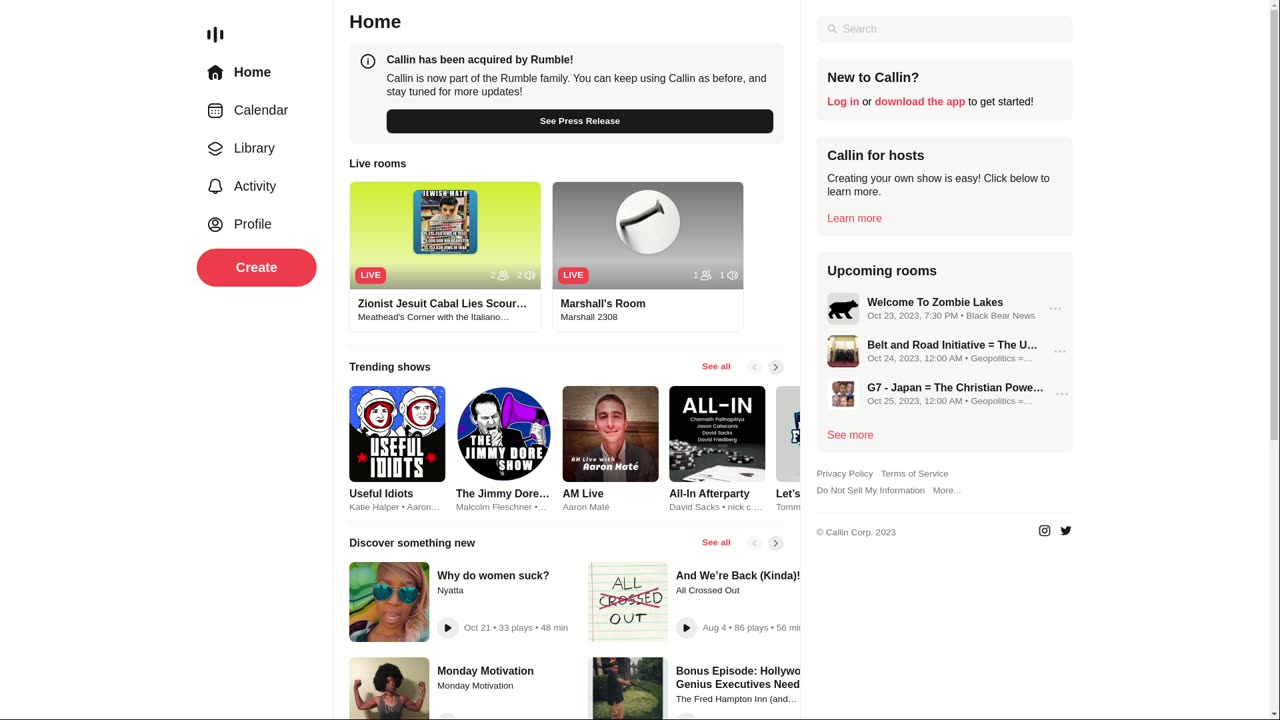This screenshot has width=1280, height=720.
Task: Click speakers icon on Marshall's Room
Action: coord(732,275)
